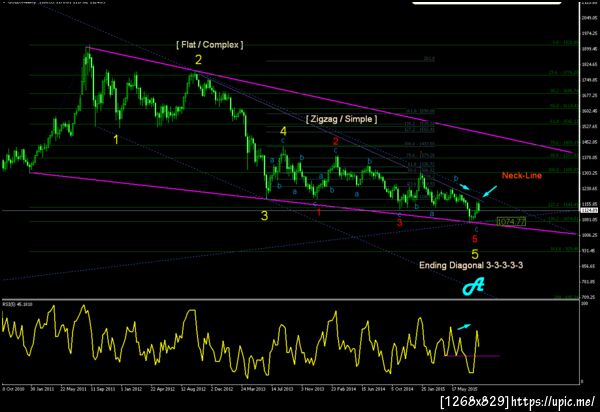Click the red wave '1' label
This screenshot has width=600, height=412.
(319, 212)
